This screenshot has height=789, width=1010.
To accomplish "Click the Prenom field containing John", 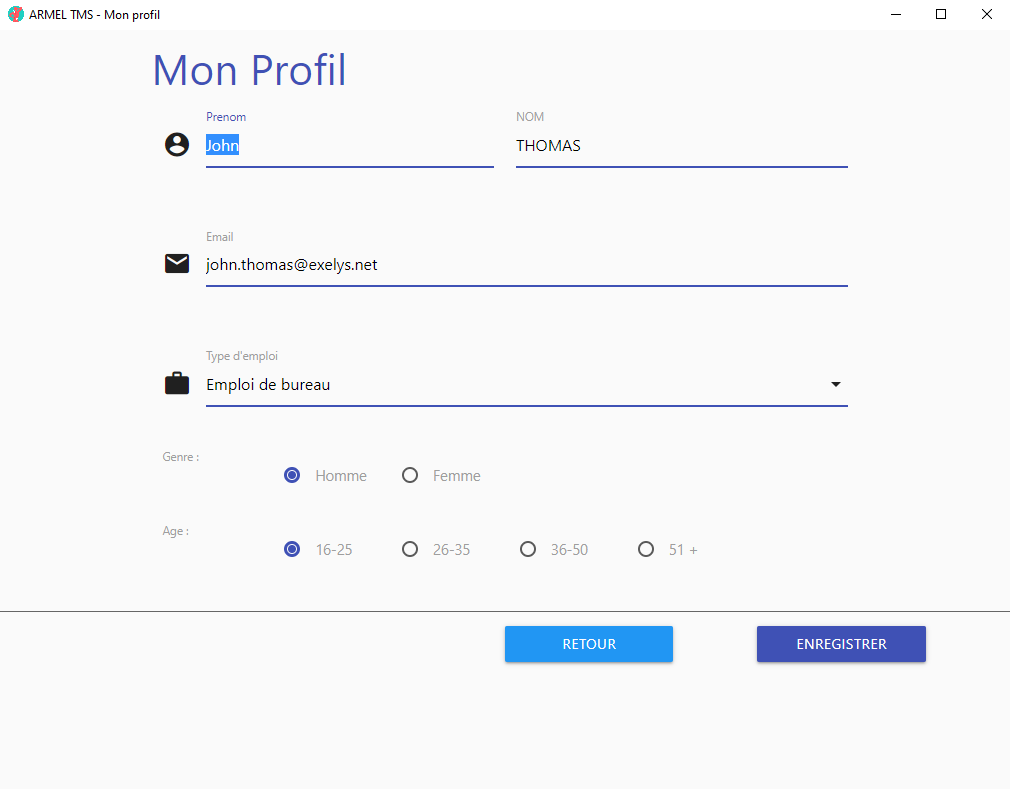I will pyautogui.click(x=349, y=146).
